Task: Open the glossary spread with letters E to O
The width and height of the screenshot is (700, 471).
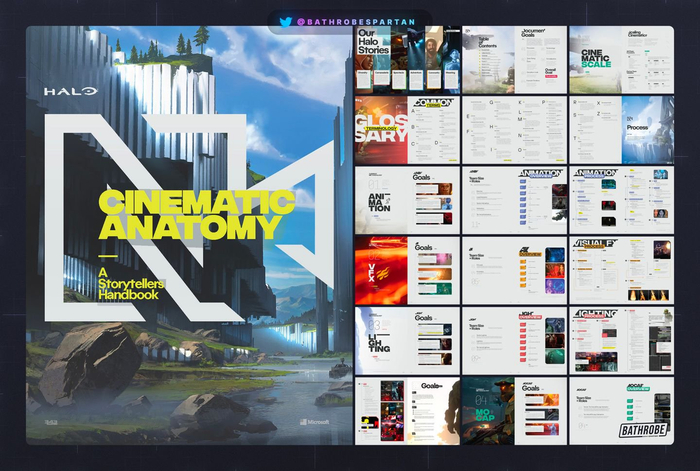Action: click(514, 130)
